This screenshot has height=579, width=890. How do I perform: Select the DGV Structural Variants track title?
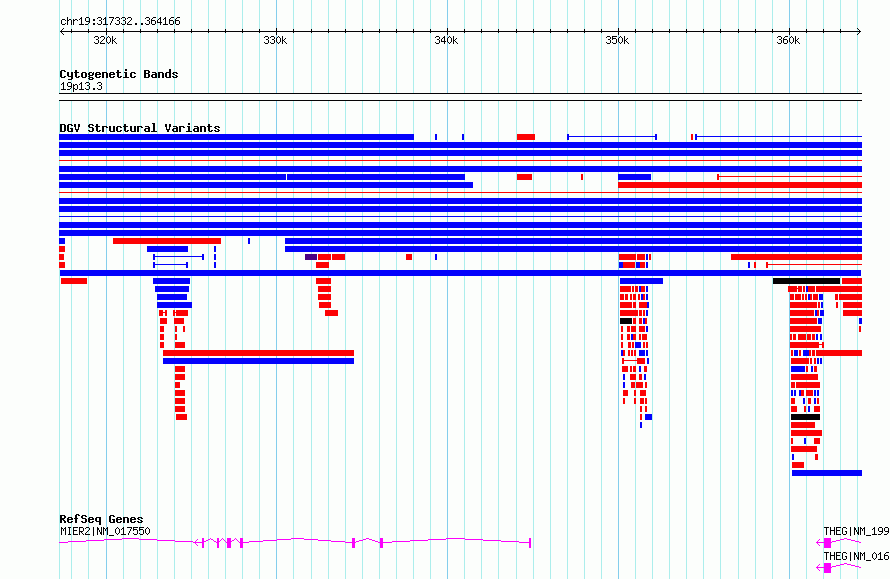pyautogui.click(x=140, y=128)
